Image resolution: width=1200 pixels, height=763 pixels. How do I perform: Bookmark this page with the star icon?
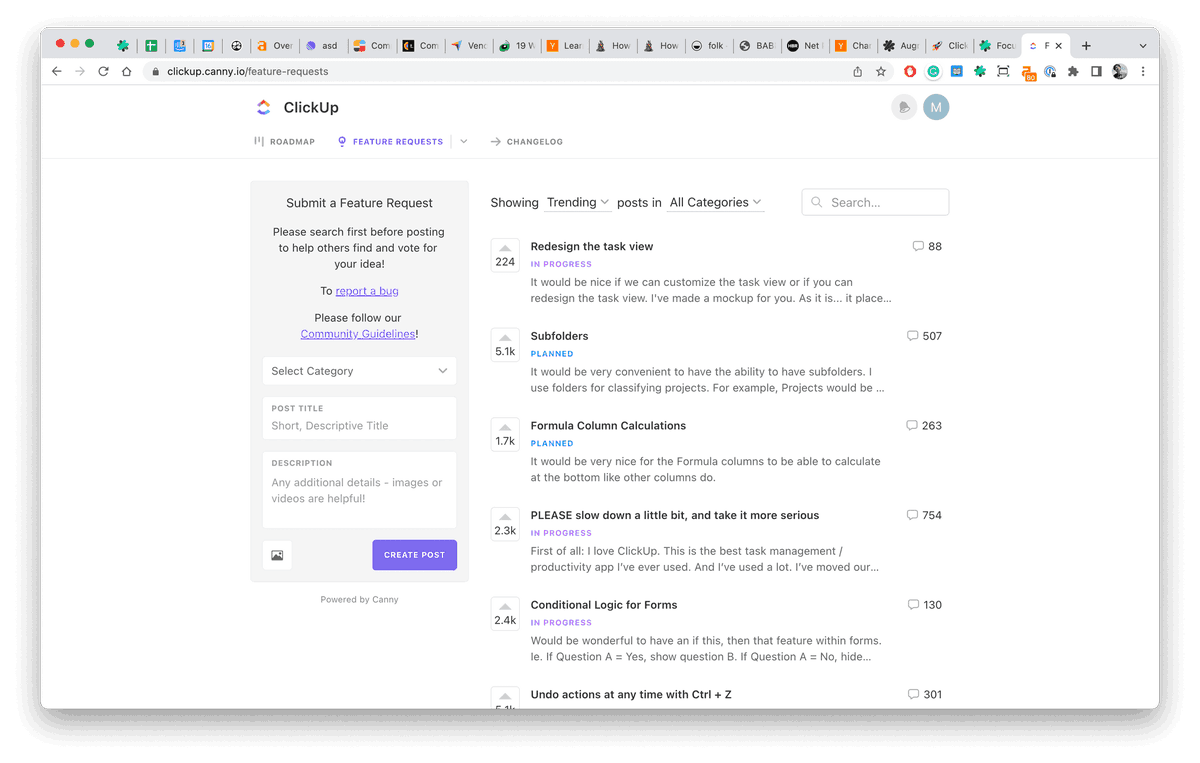click(881, 72)
